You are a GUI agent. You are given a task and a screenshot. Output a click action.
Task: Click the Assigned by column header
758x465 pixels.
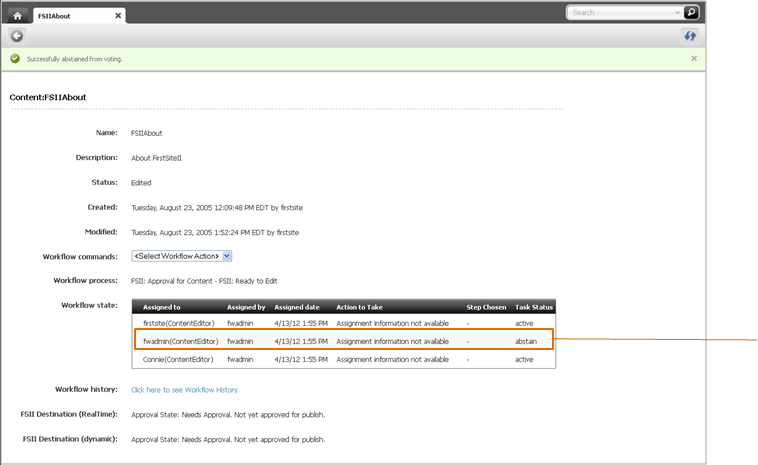[x=246, y=307]
